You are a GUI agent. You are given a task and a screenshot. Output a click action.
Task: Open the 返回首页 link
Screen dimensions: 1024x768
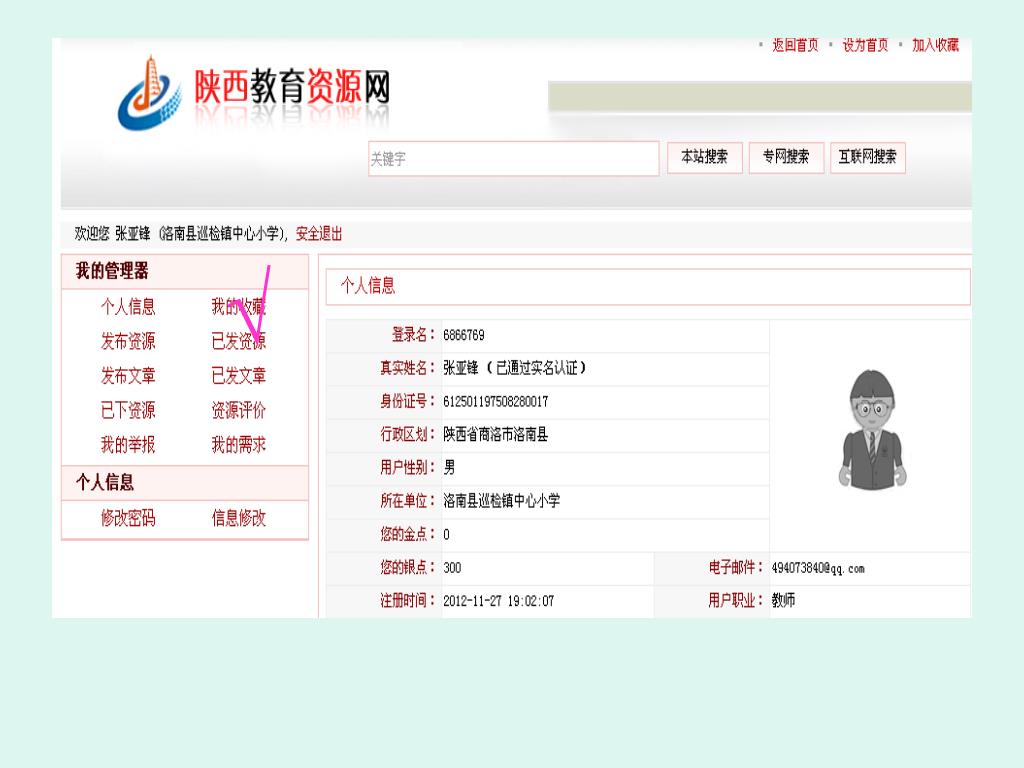pyautogui.click(x=795, y=46)
